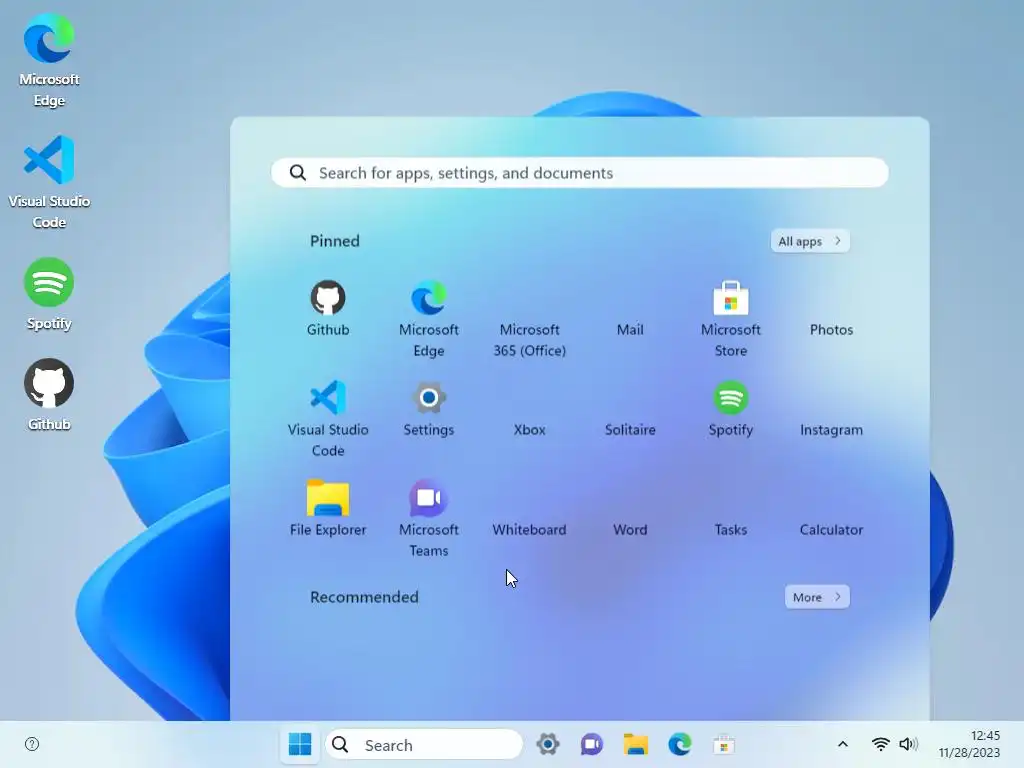Open File Explorer pinned app
The image size is (1024, 768).
tap(328, 509)
